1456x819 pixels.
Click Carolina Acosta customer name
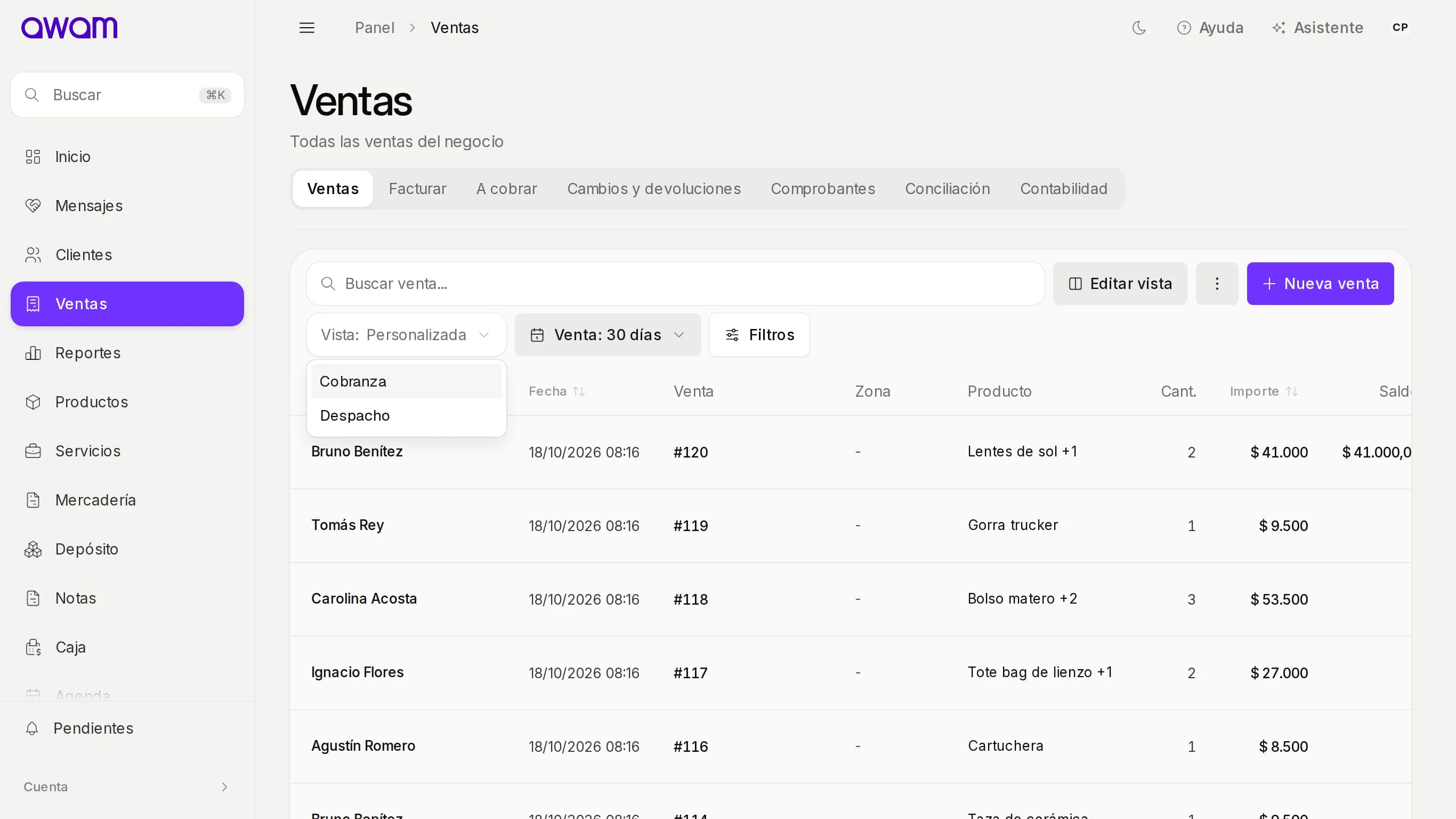coord(364,599)
